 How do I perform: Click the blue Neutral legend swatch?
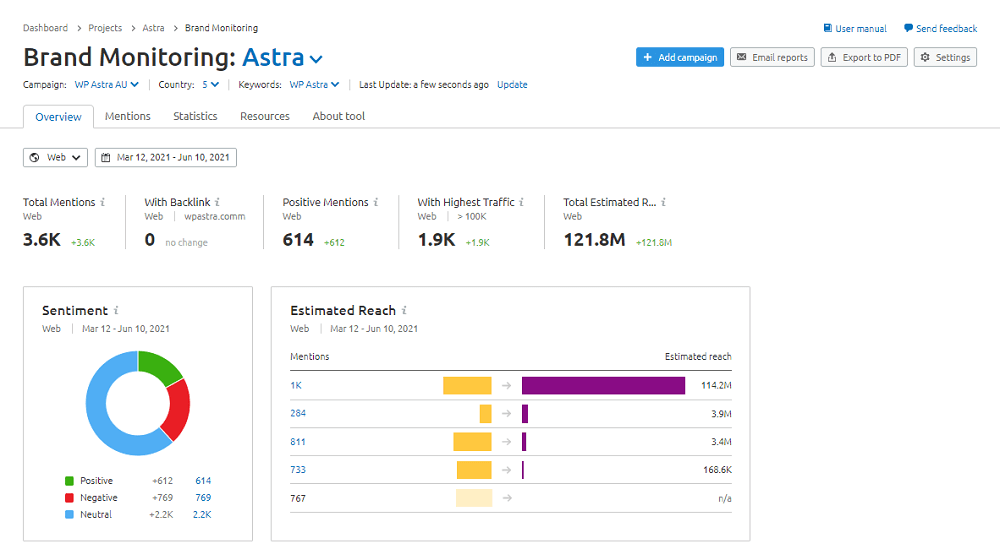click(x=70, y=515)
